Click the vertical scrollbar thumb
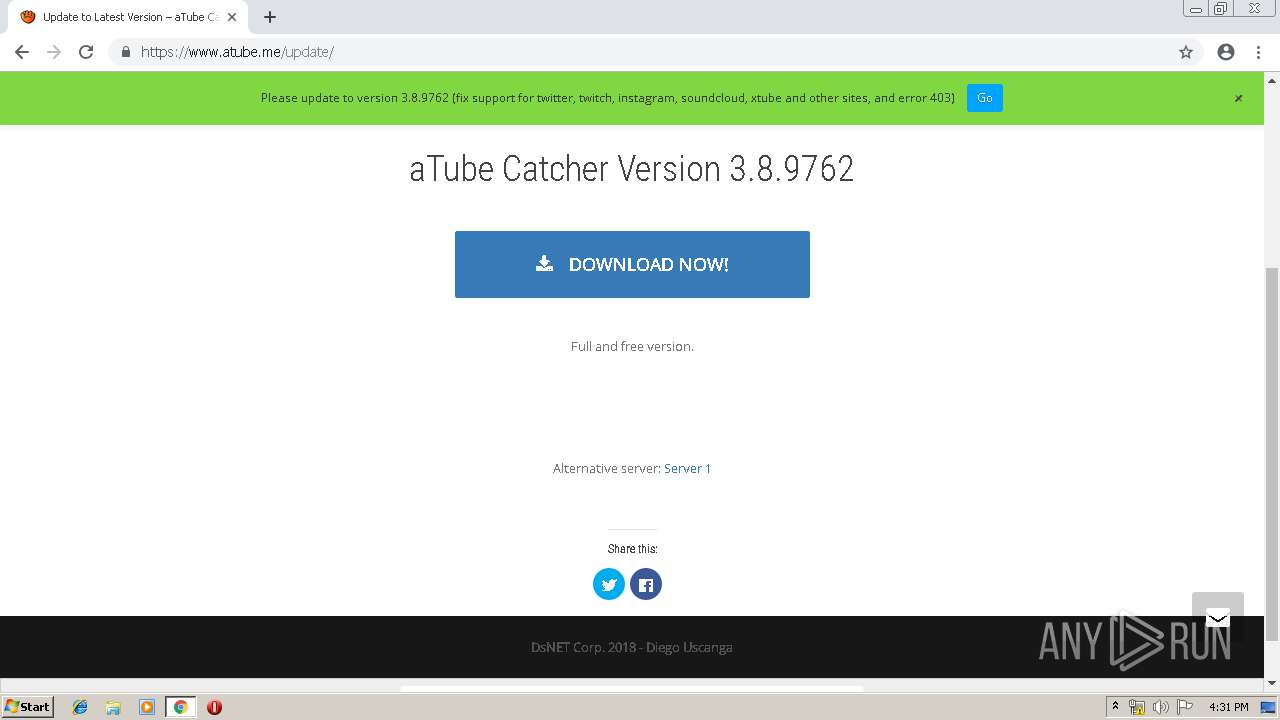Image resolution: width=1280 pixels, height=720 pixels. [1272, 454]
